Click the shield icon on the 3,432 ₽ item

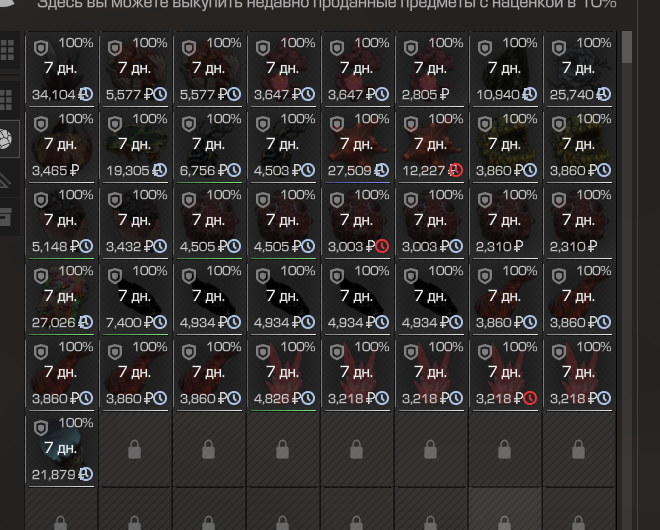click(115, 200)
